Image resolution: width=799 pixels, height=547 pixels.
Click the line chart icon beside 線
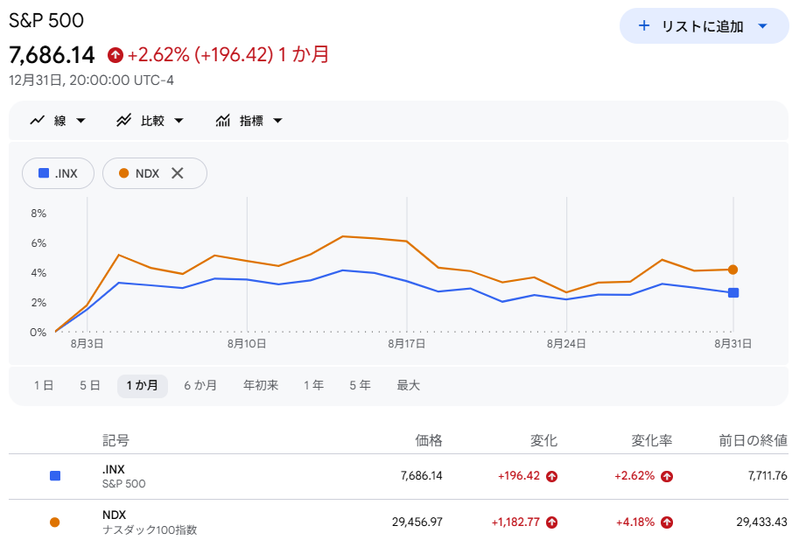pyautogui.click(x=37, y=120)
